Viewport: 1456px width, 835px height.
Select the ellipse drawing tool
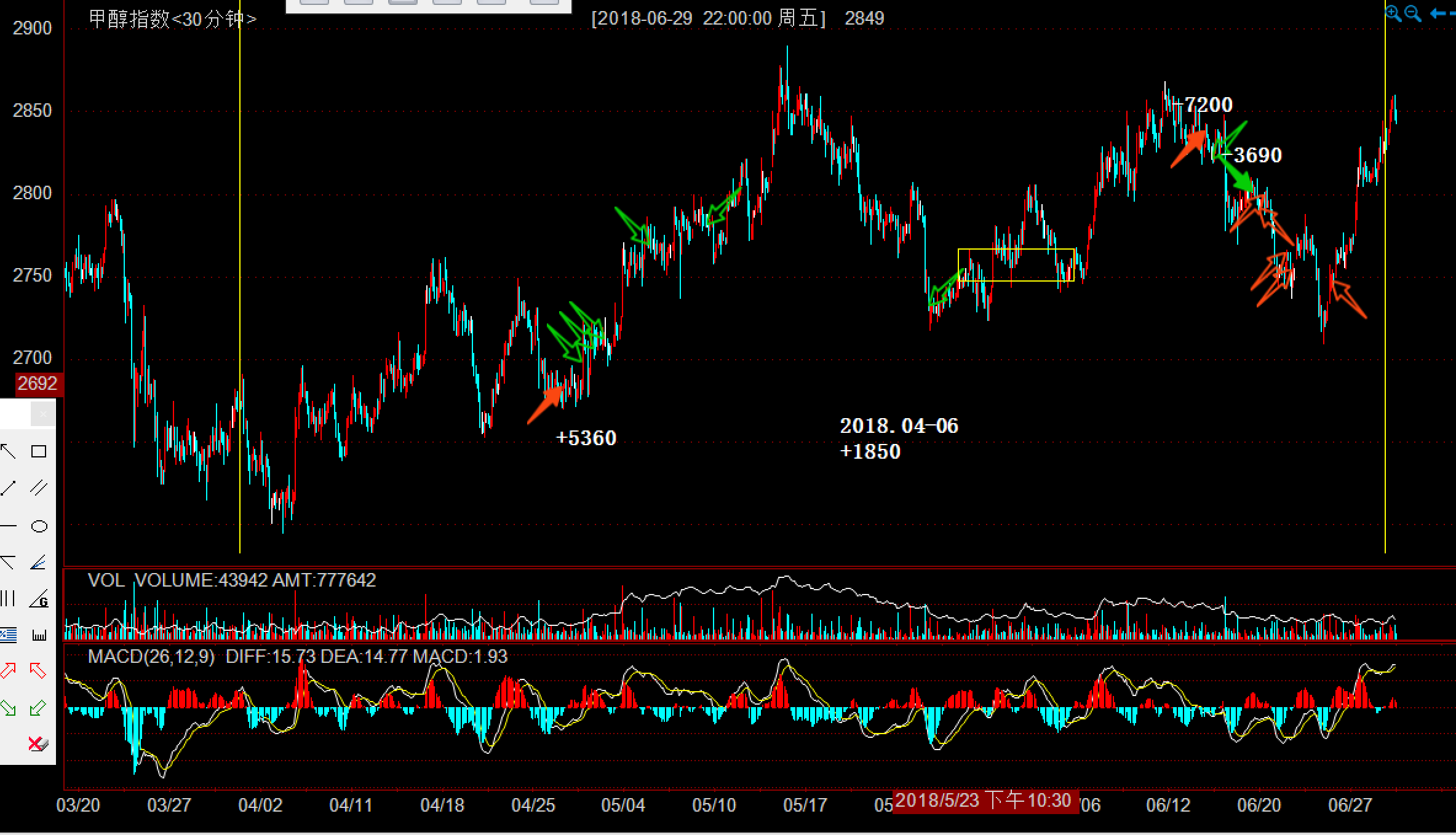pyautogui.click(x=39, y=526)
